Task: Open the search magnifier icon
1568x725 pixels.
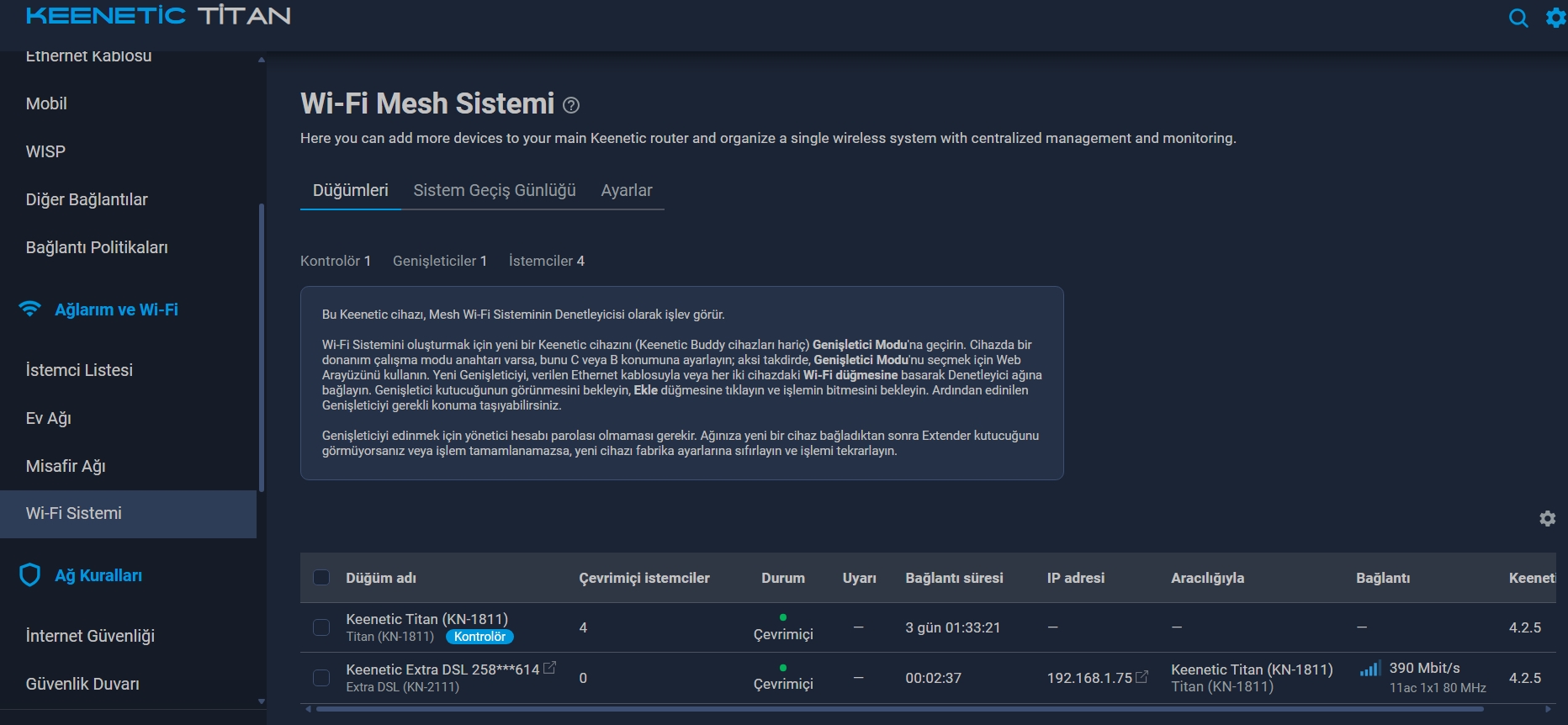Action: 1518,18
